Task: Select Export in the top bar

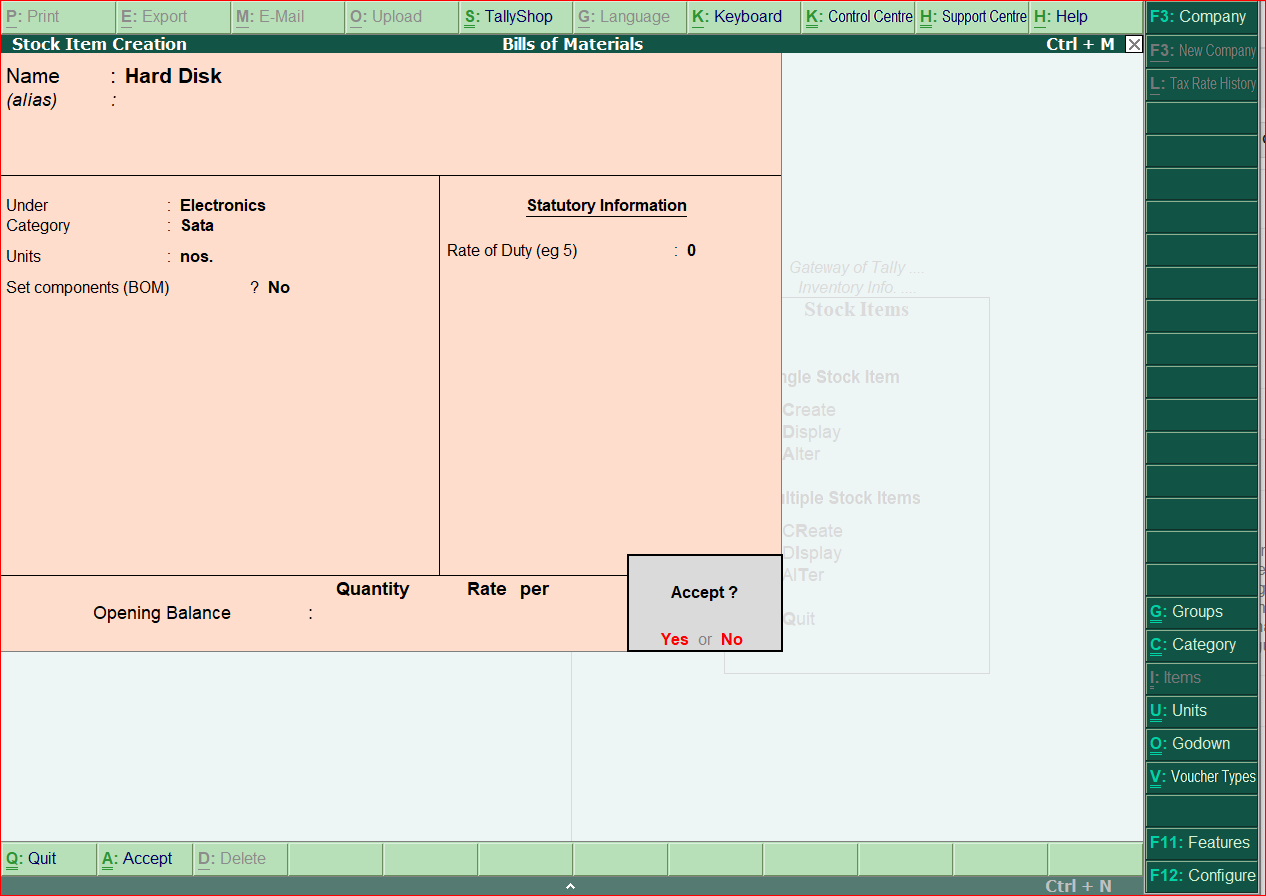Action: click(173, 17)
